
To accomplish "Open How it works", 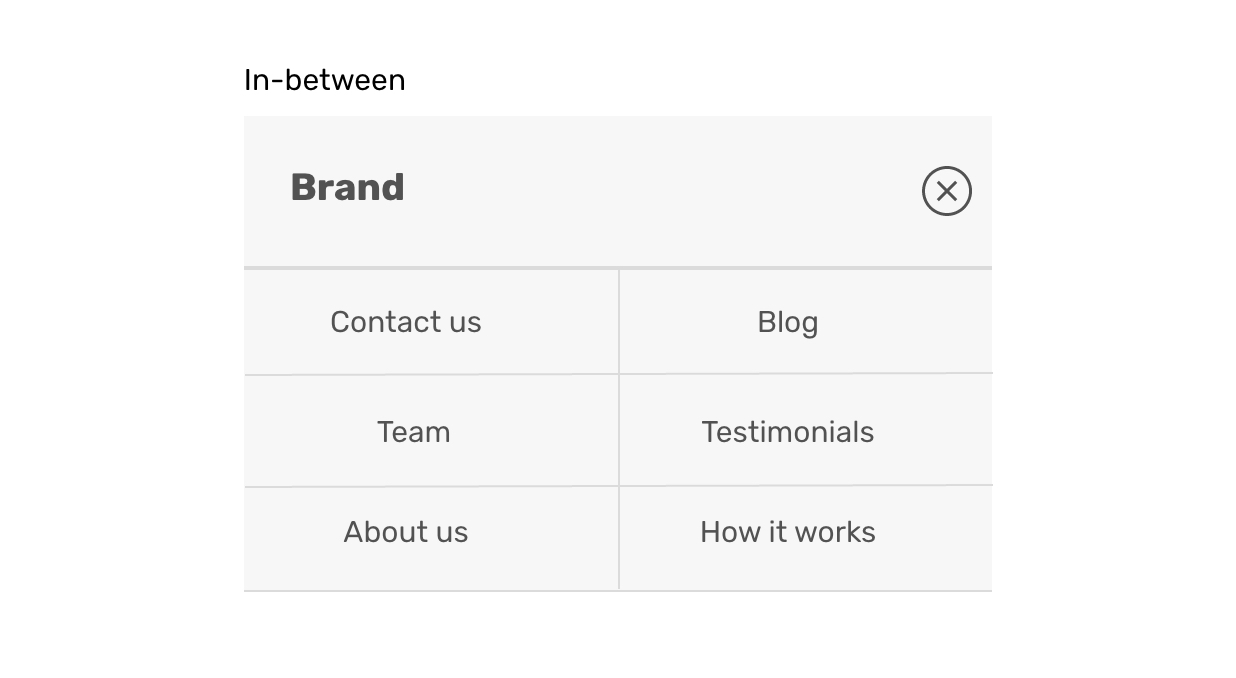I will coord(788,532).
